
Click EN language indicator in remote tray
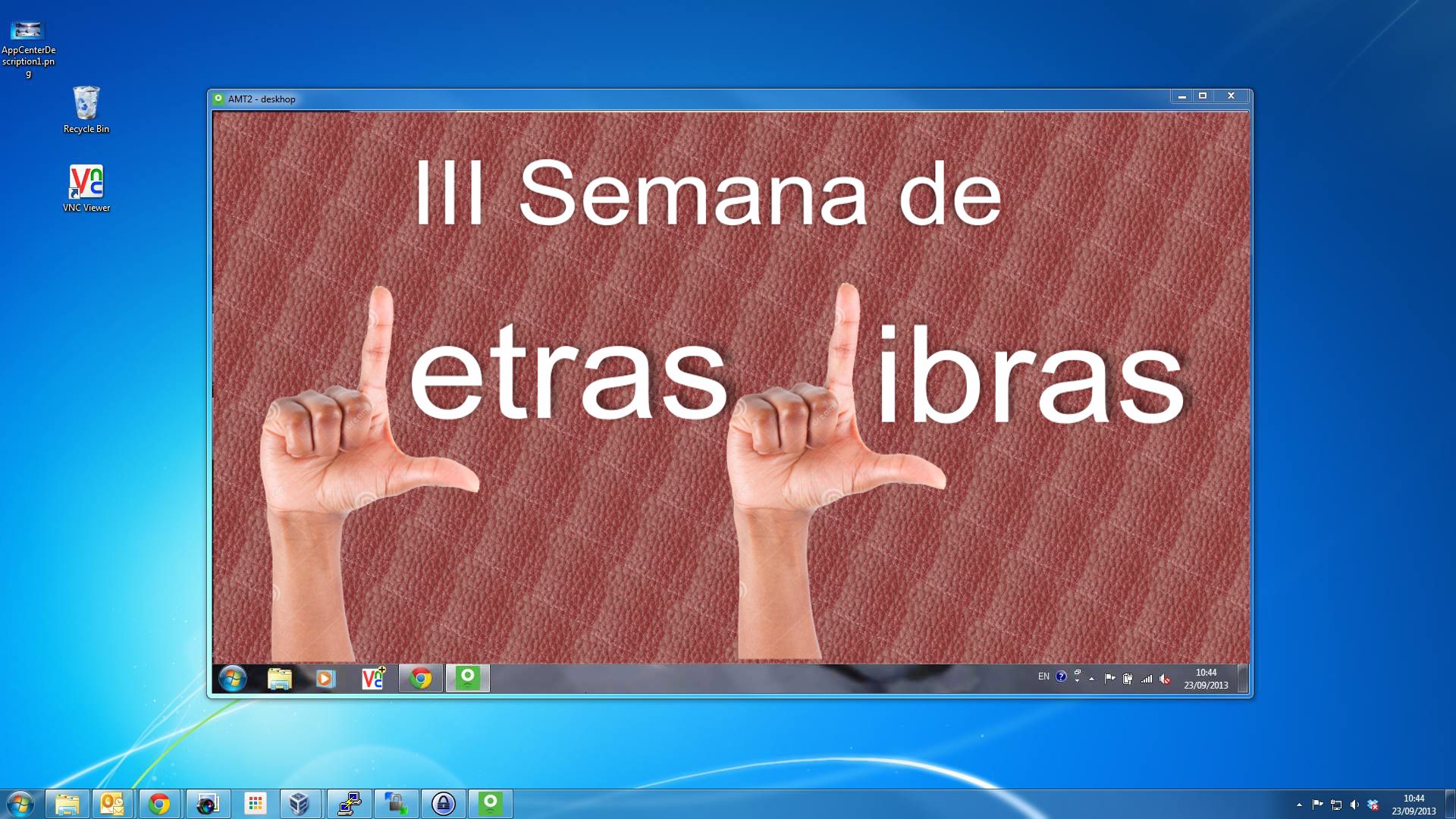[1043, 677]
